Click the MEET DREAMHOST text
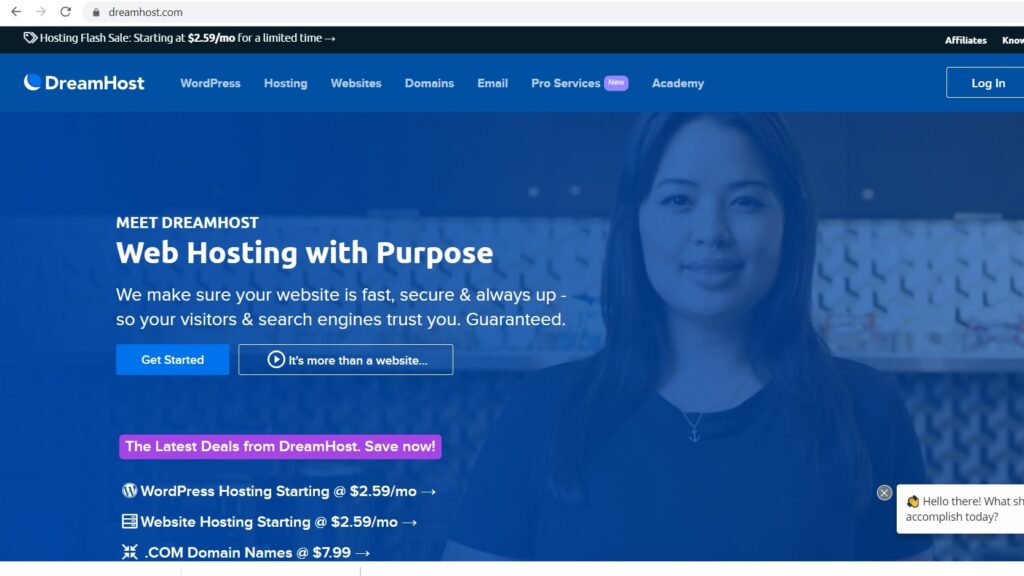 tap(187, 223)
